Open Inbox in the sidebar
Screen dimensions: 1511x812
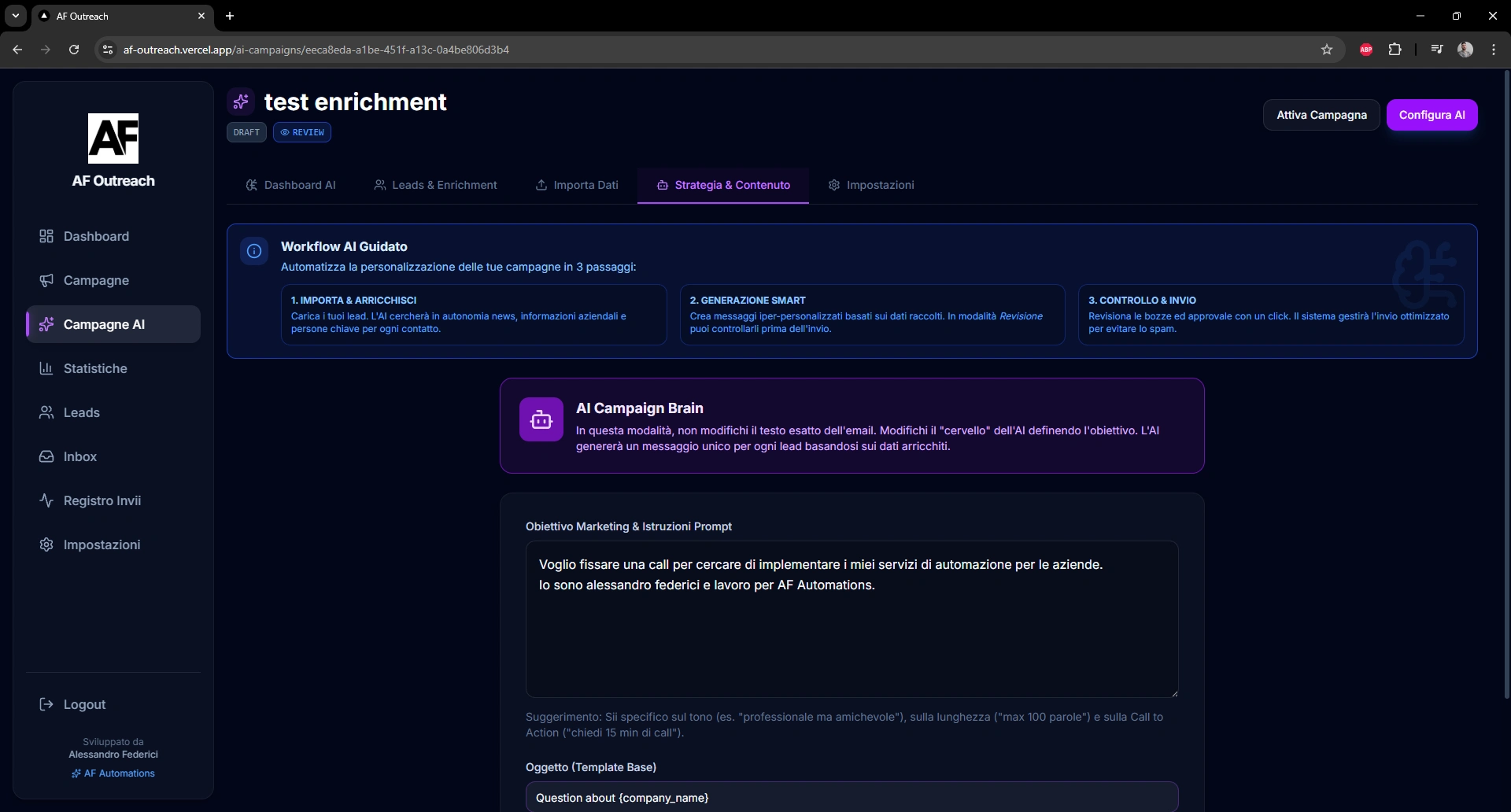click(113, 456)
